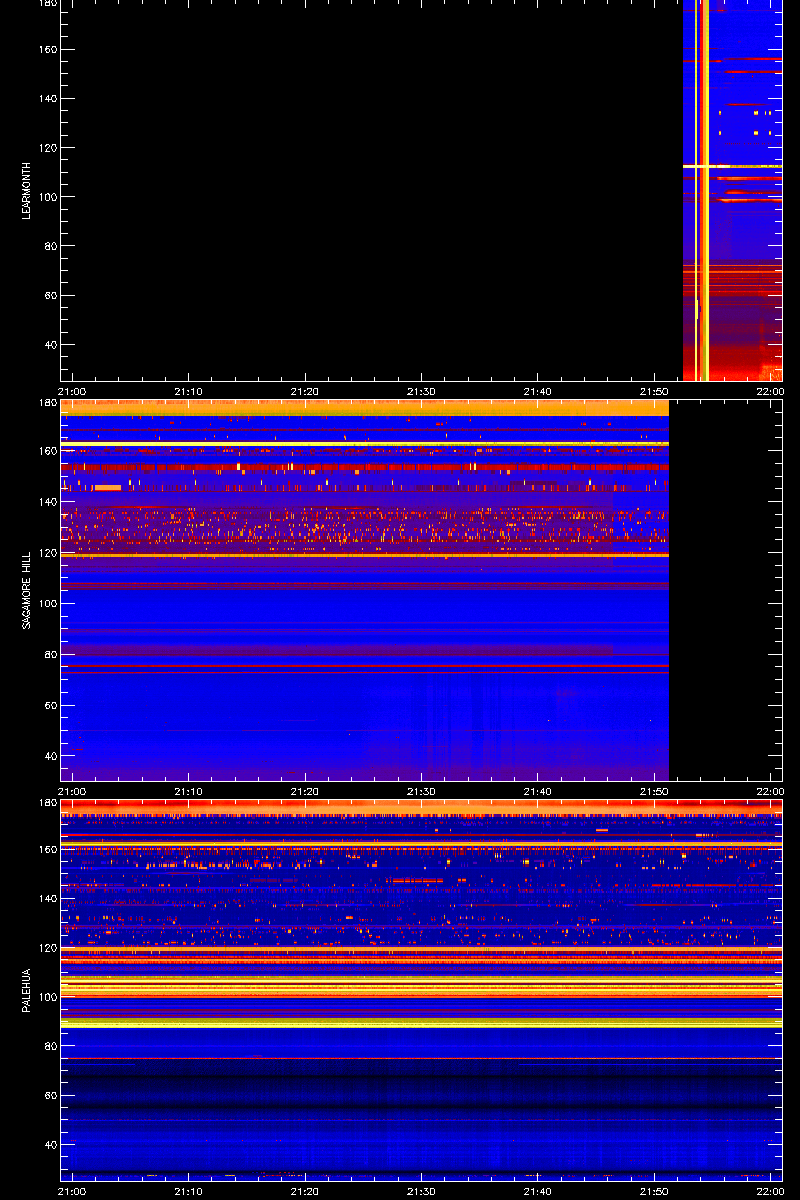The height and width of the screenshot is (1200, 800).
Task: Click 21:20 time label under Sagamore Hill panel
Action: 305,791
